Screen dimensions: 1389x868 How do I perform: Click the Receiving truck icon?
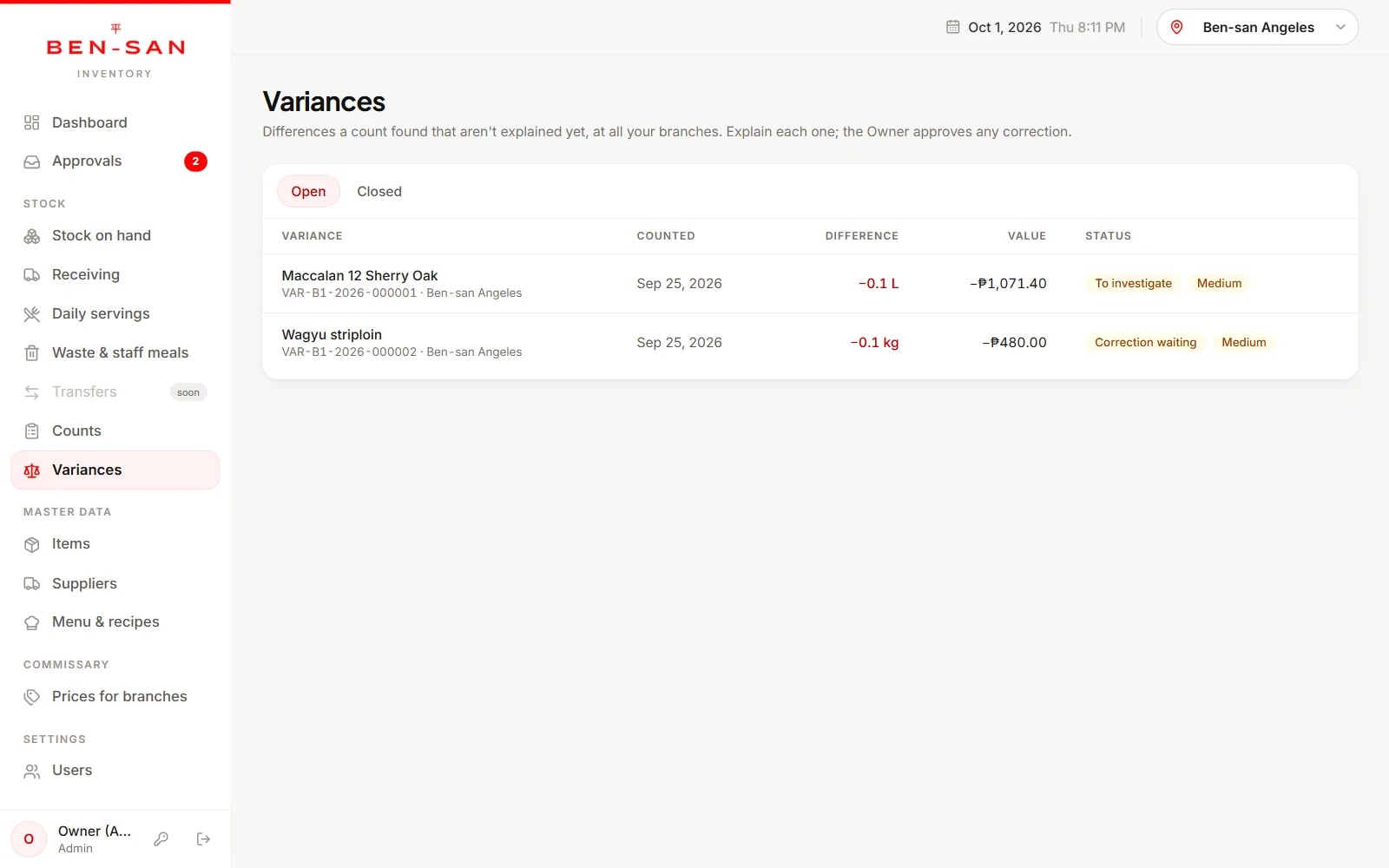pyautogui.click(x=32, y=275)
